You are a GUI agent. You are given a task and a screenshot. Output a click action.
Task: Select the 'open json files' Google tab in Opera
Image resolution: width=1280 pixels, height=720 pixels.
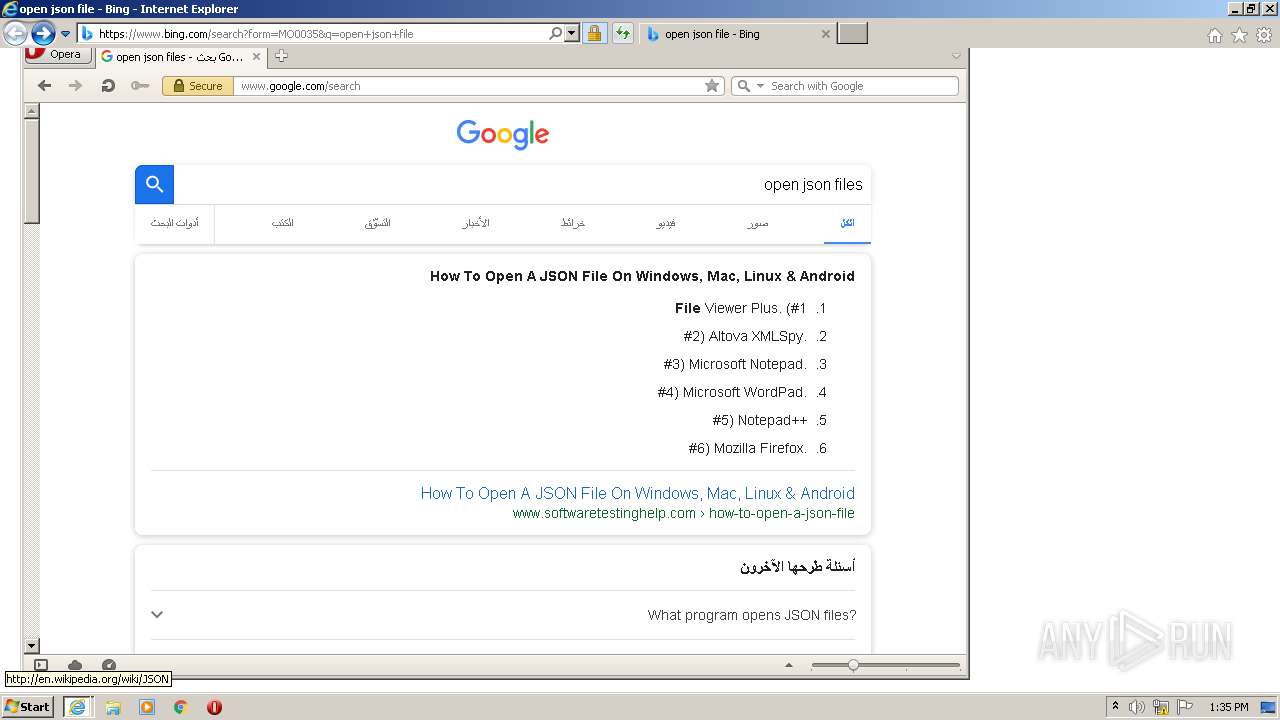[180, 57]
